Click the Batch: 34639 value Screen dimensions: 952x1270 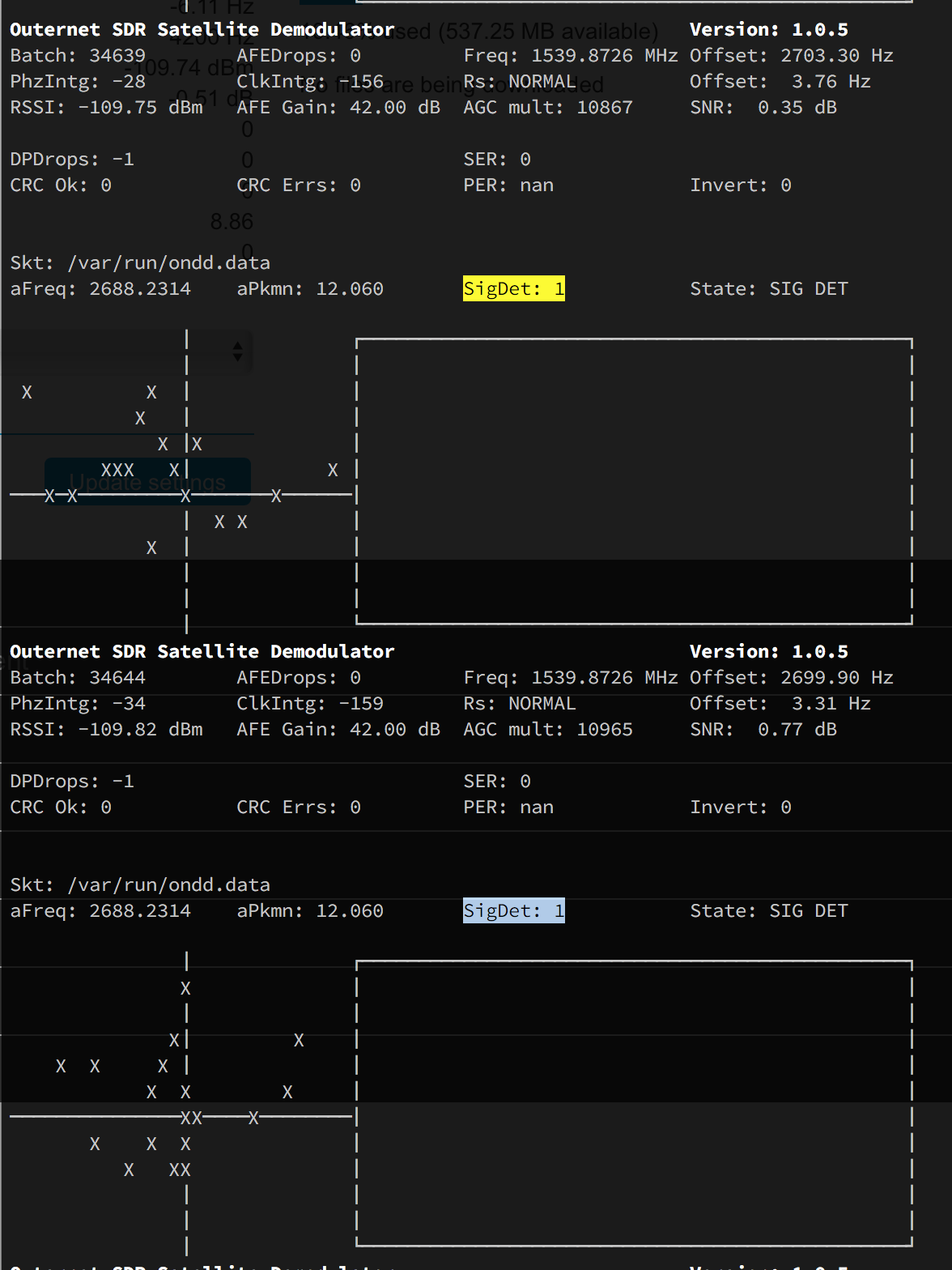tap(78, 55)
